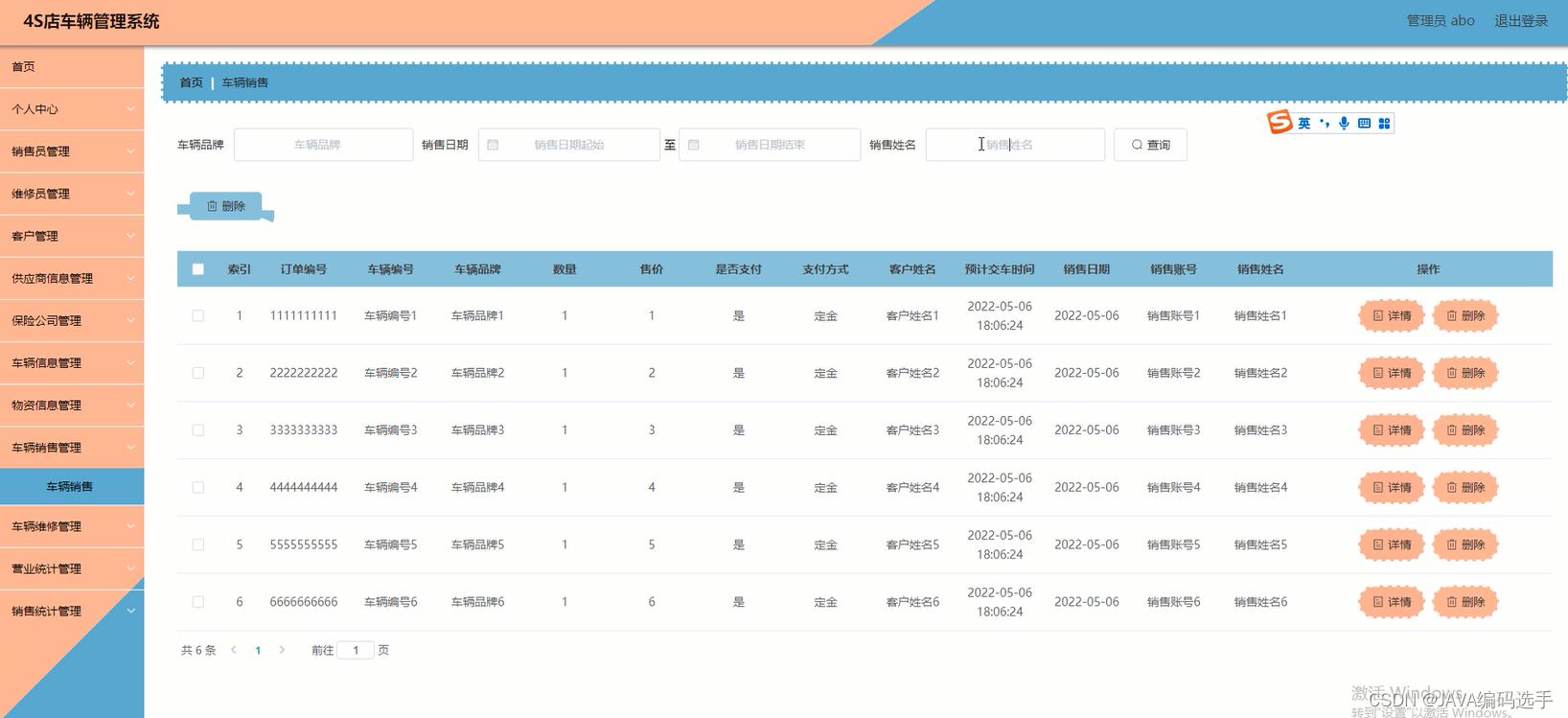The image size is (1568, 718).
Task: Click the 车辆品牌 column header
Action: click(477, 269)
